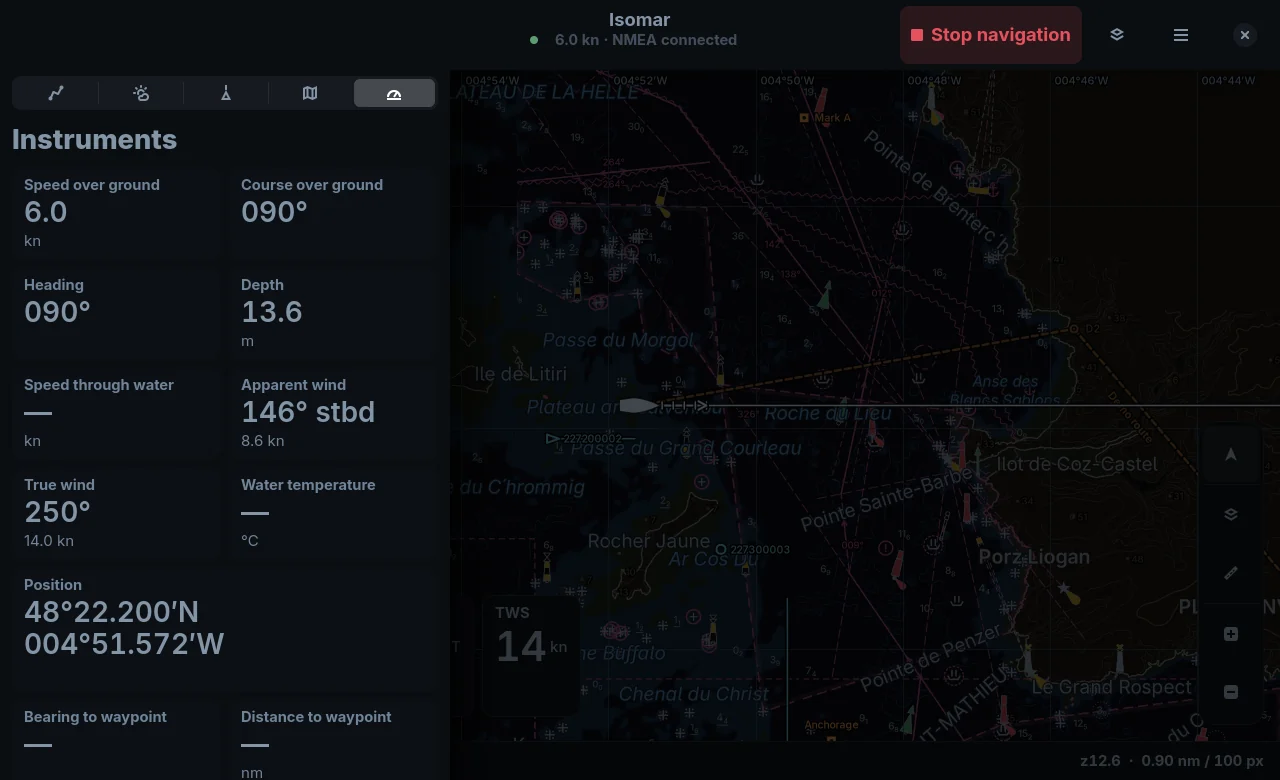
Task: Open the hamburger menu
Action: [1181, 35]
